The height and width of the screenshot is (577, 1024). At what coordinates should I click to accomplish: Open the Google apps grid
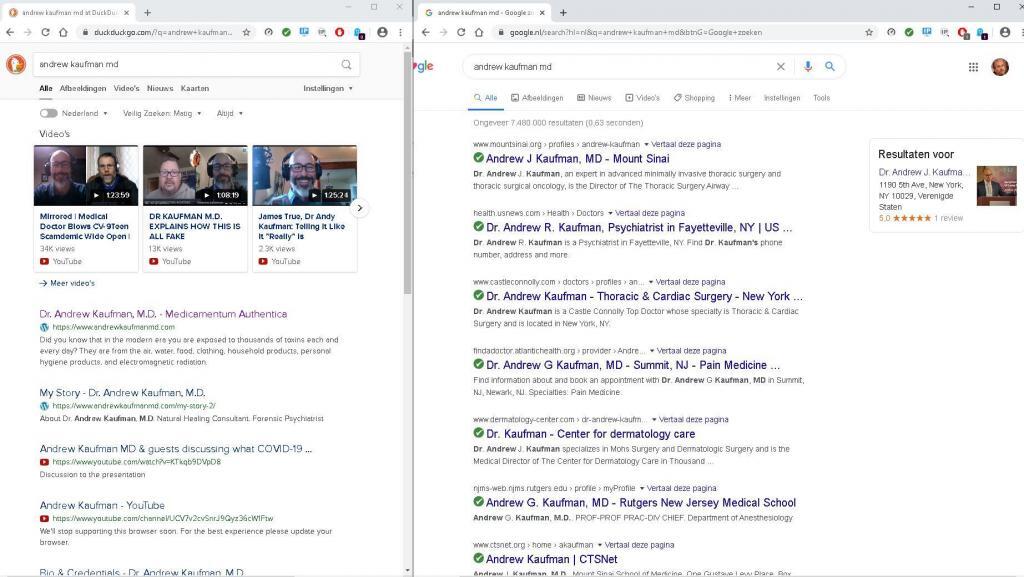pyautogui.click(x=973, y=67)
